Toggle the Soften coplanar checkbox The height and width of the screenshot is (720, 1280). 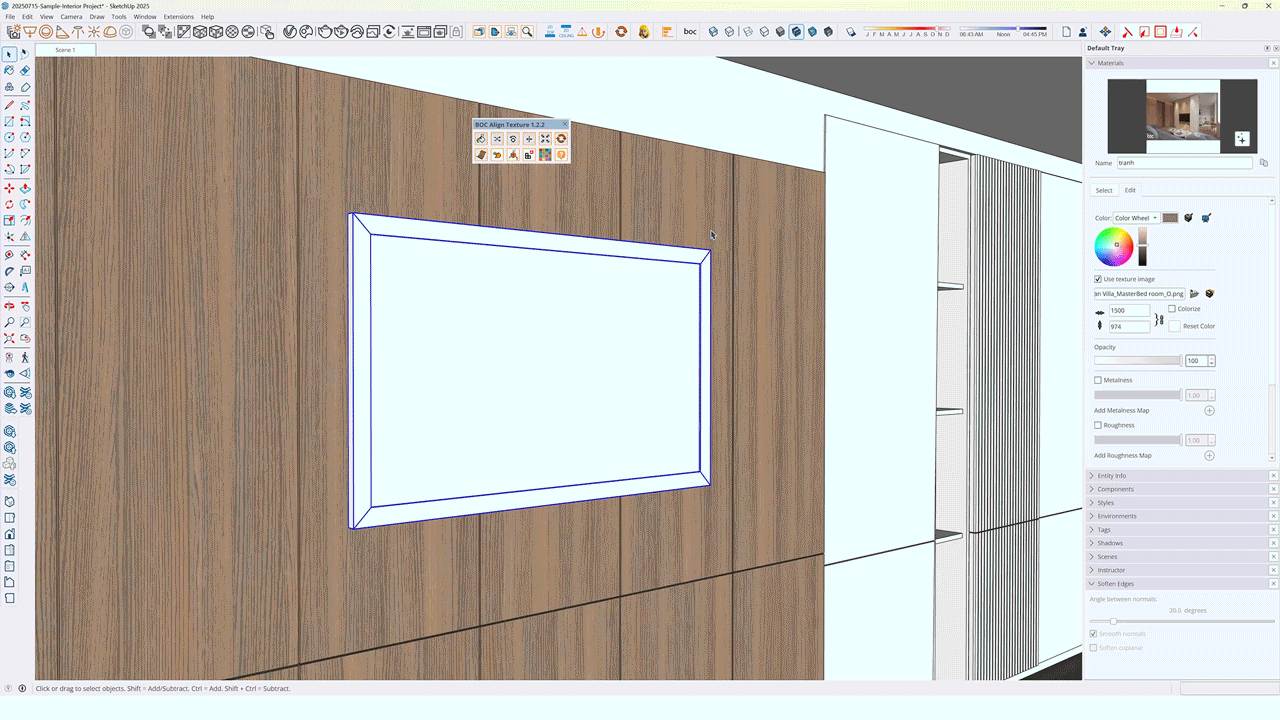tap(1093, 648)
